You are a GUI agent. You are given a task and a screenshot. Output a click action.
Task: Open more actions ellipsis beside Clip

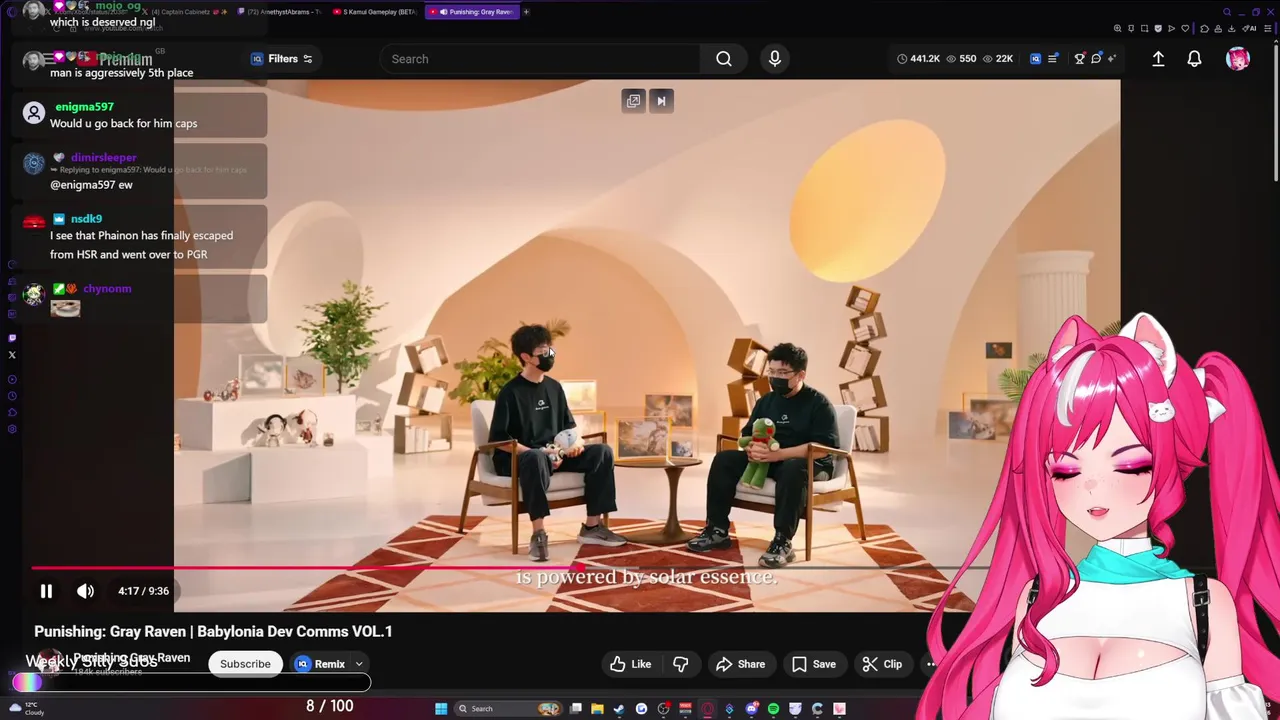pos(931,664)
